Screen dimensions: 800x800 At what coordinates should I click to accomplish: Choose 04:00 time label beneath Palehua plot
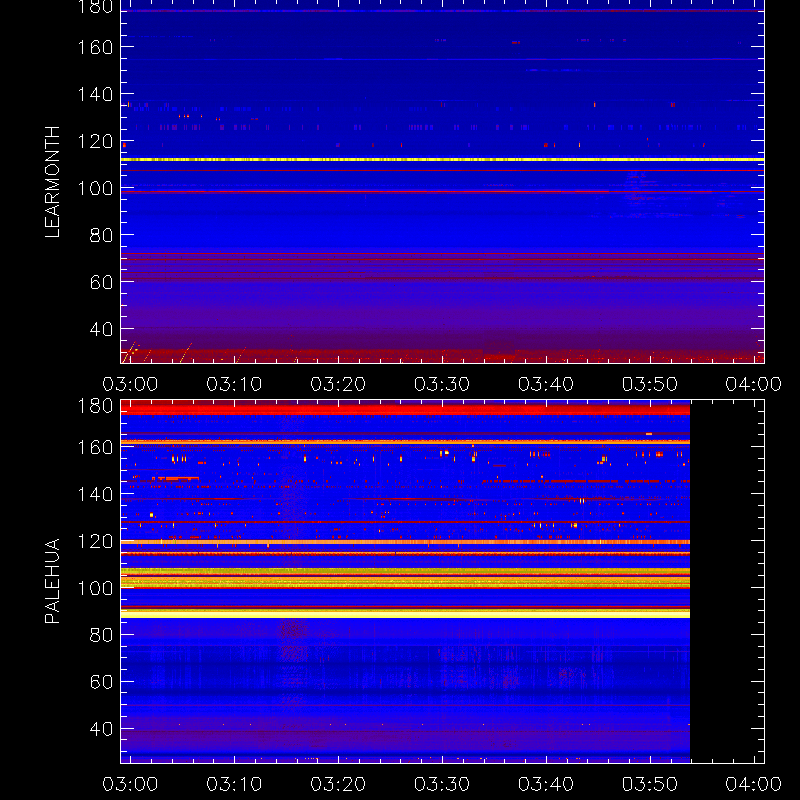pyautogui.click(x=754, y=784)
